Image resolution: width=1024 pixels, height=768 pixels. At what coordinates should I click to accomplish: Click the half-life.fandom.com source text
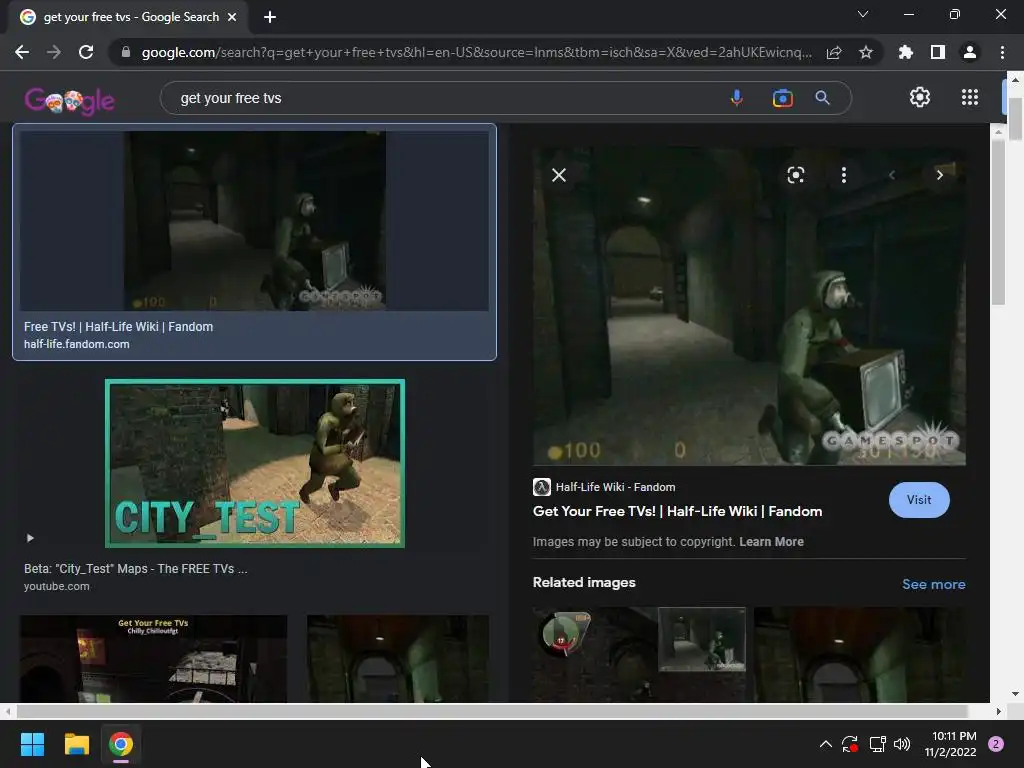(x=76, y=344)
